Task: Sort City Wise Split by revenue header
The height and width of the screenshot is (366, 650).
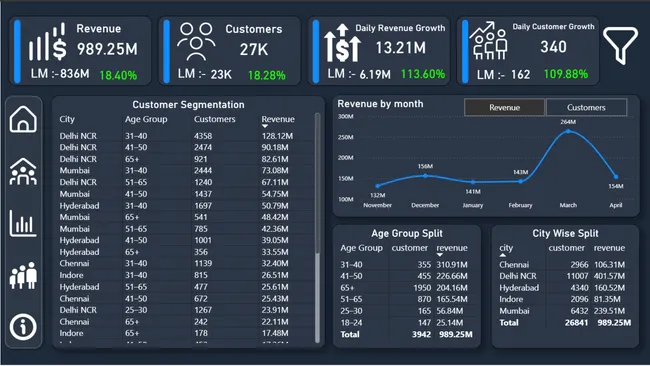Action: point(609,248)
